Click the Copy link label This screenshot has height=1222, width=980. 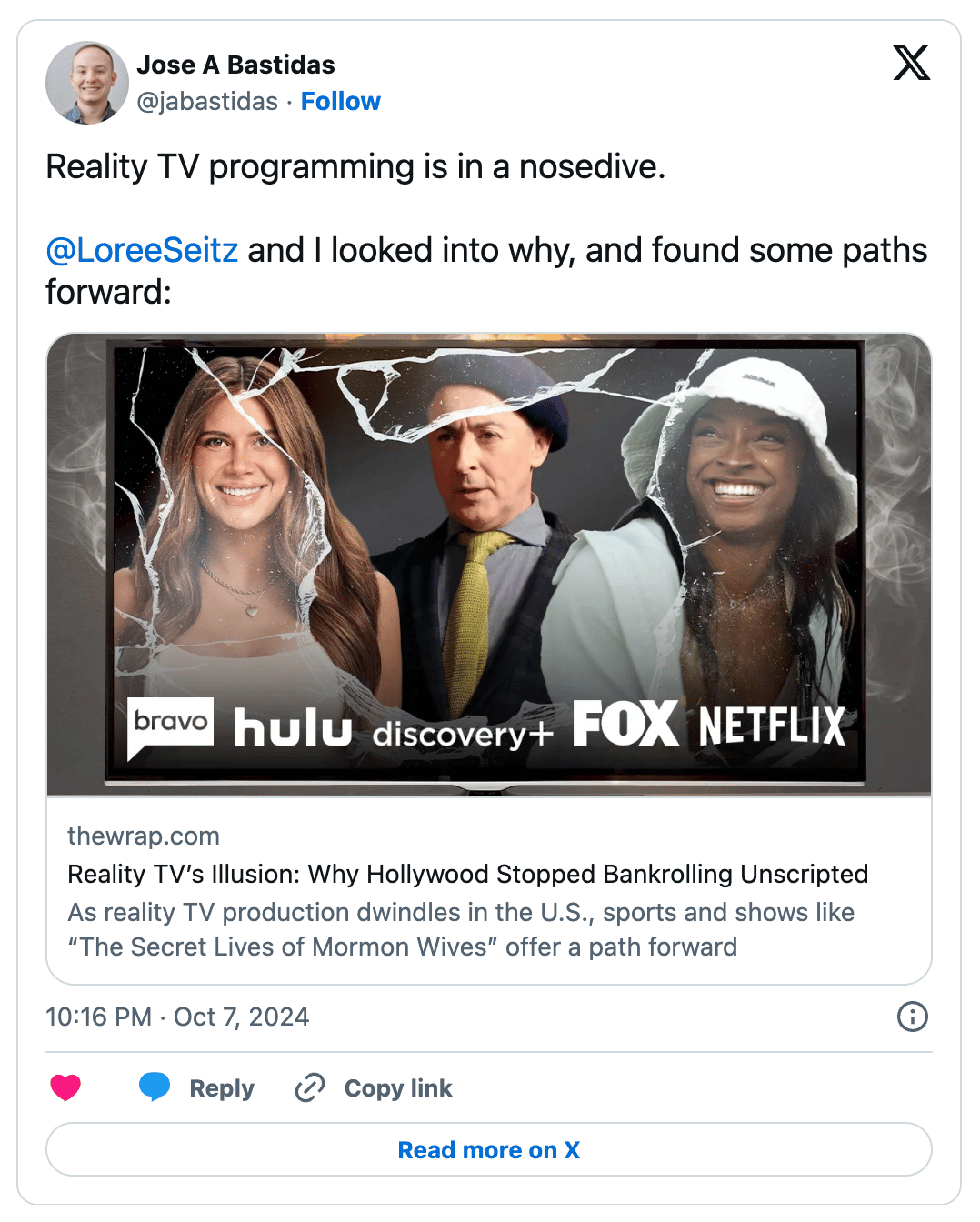click(x=398, y=1088)
